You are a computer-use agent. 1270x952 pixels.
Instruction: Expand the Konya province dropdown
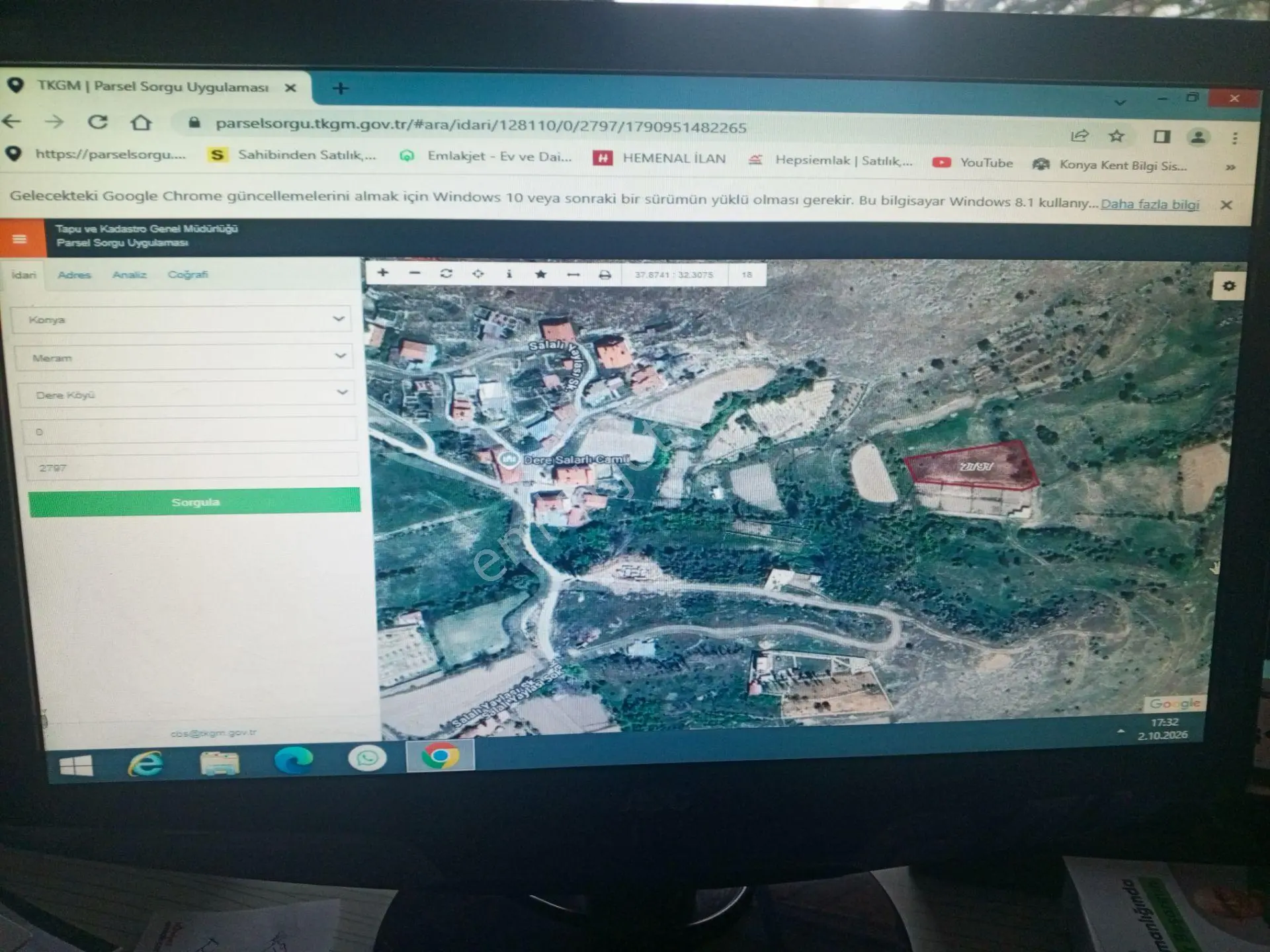pyautogui.click(x=183, y=319)
